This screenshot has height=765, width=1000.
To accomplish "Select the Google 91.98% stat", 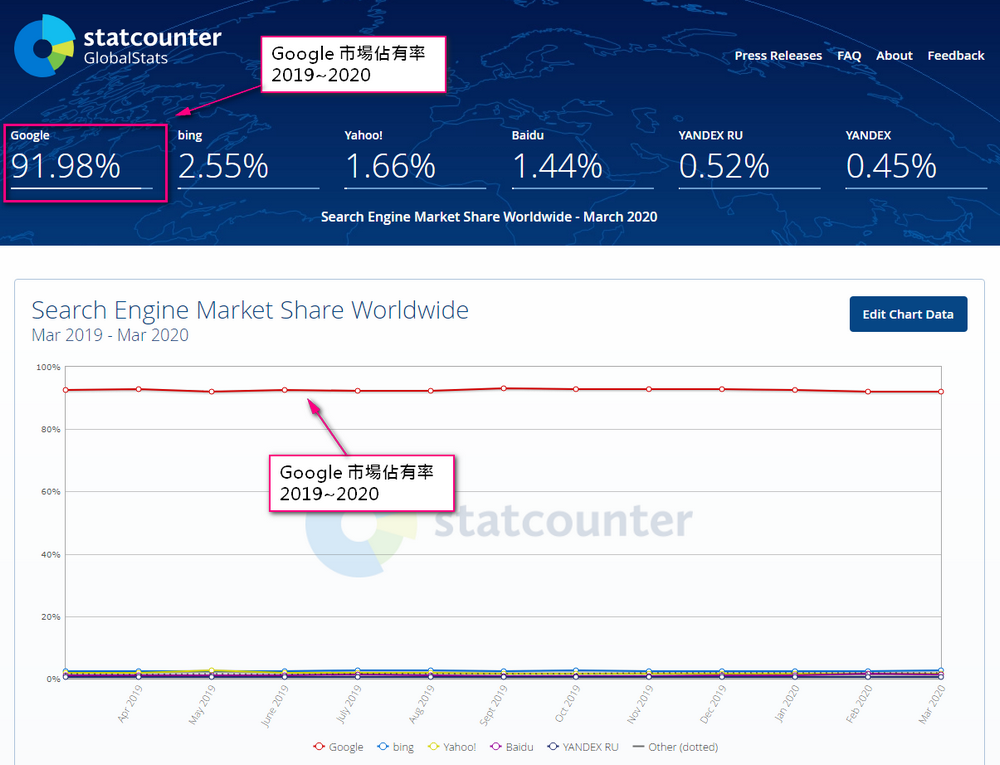I will click(82, 158).
